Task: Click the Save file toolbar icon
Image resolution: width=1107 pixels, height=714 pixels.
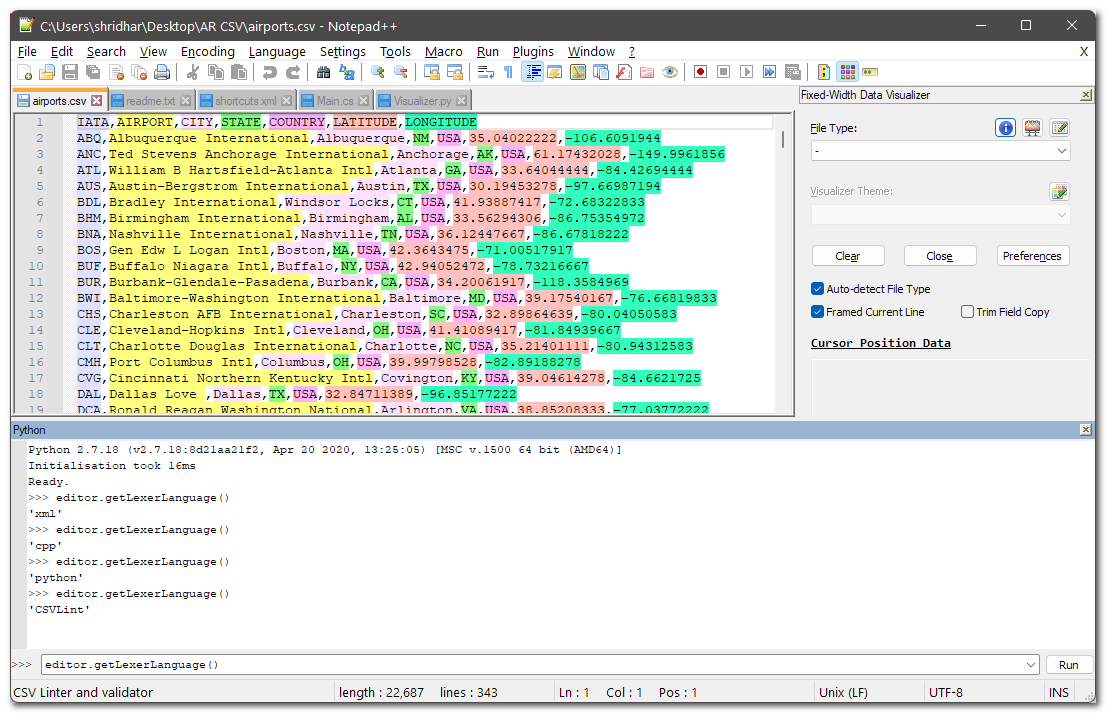Action: [x=70, y=72]
